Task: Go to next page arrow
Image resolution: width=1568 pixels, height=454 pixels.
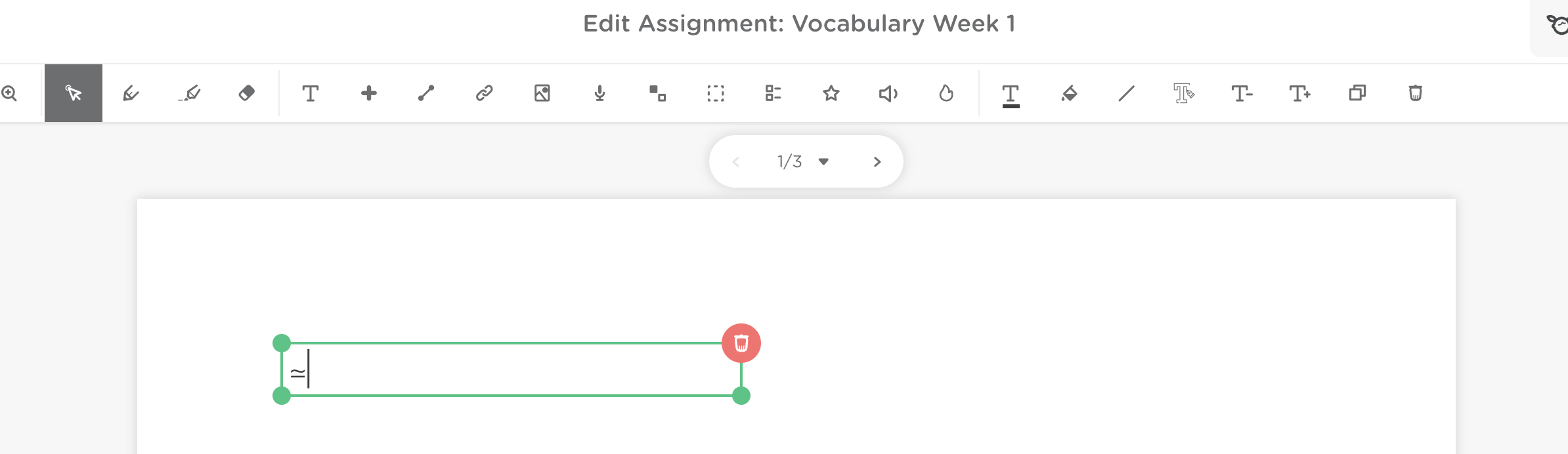Action: (x=877, y=161)
